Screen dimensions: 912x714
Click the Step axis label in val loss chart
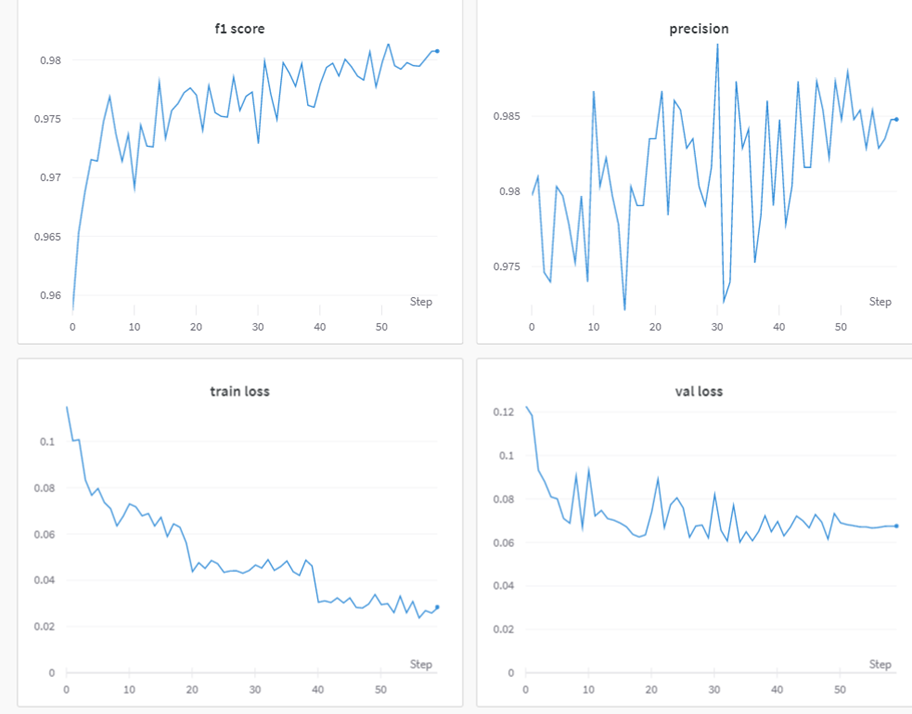point(880,664)
